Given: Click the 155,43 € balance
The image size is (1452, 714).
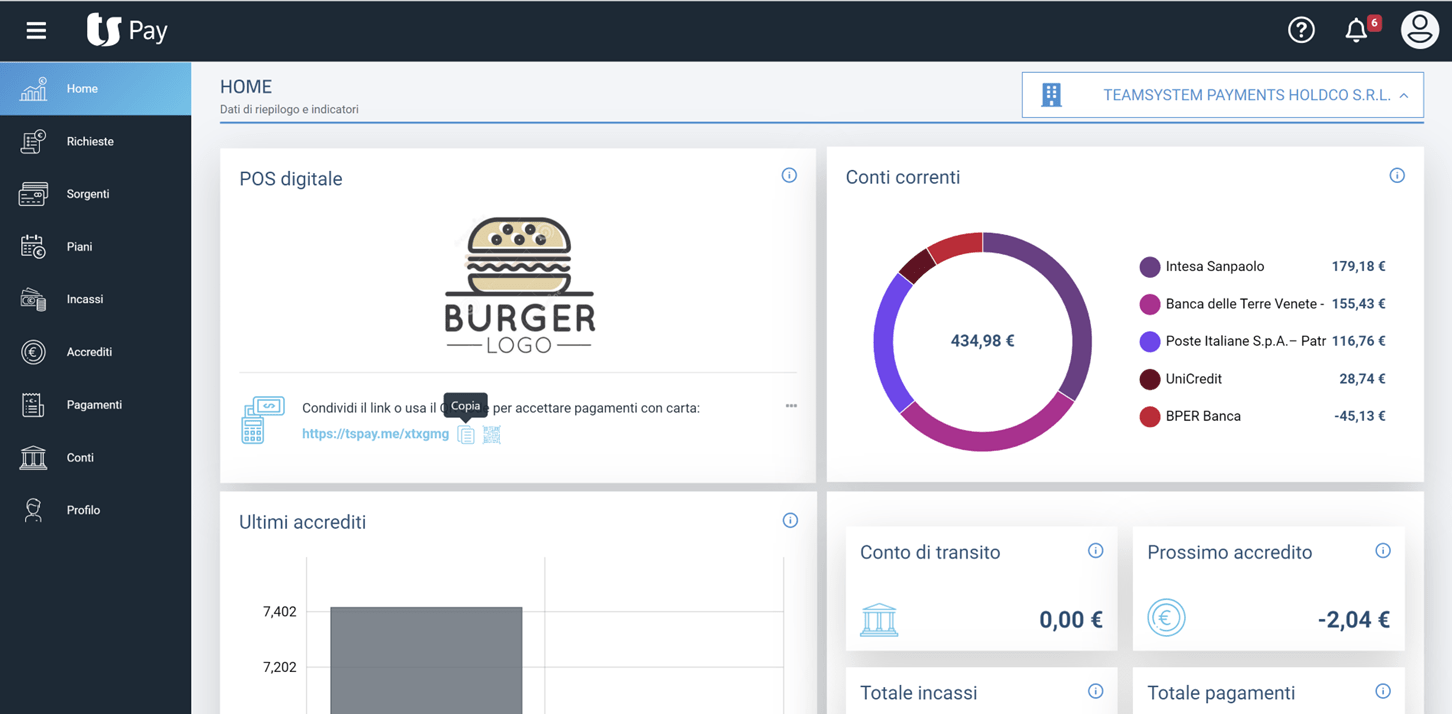Looking at the screenshot, I should point(1358,304).
